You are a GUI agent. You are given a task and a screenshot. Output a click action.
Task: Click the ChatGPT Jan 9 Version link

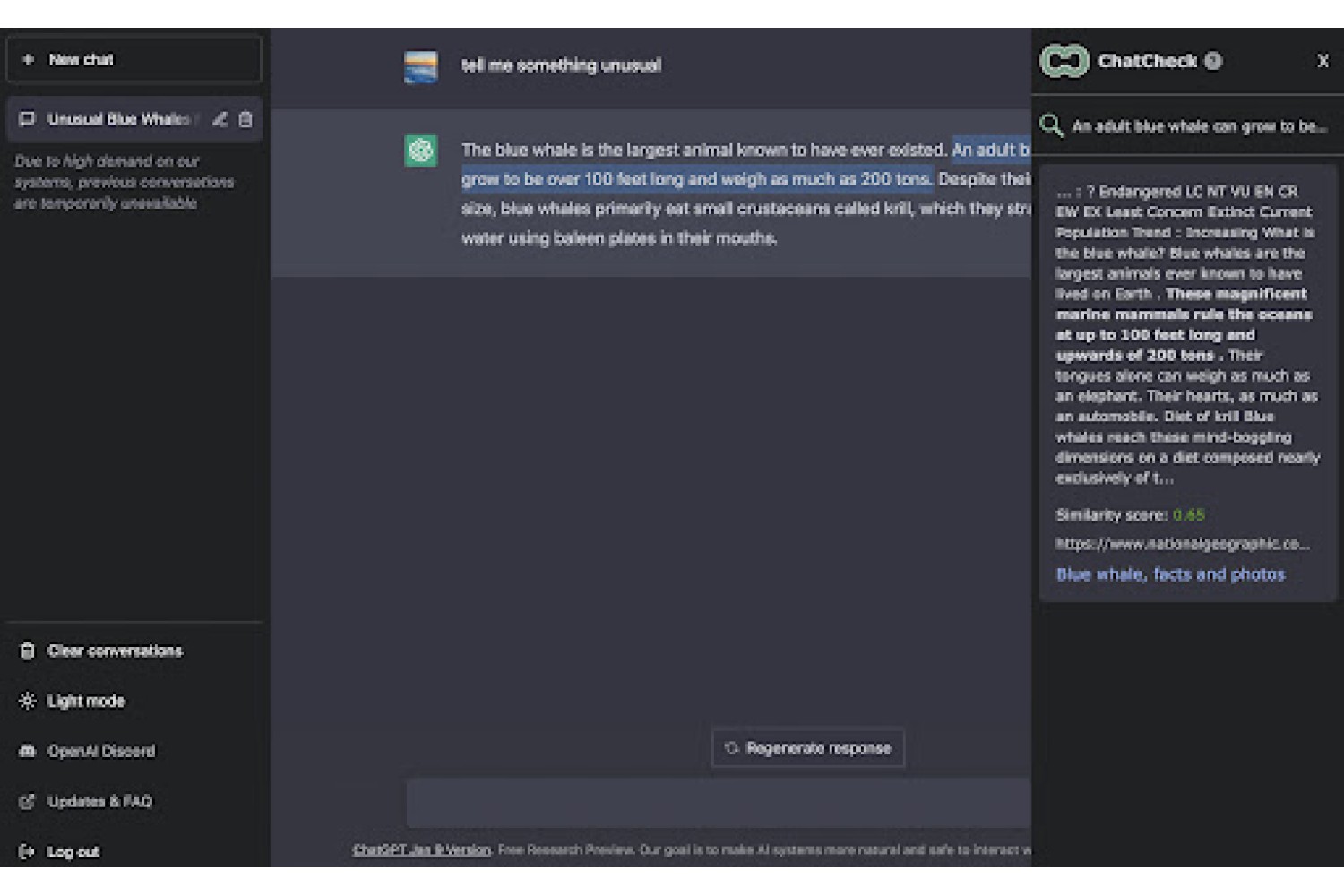[x=421, y=849]
